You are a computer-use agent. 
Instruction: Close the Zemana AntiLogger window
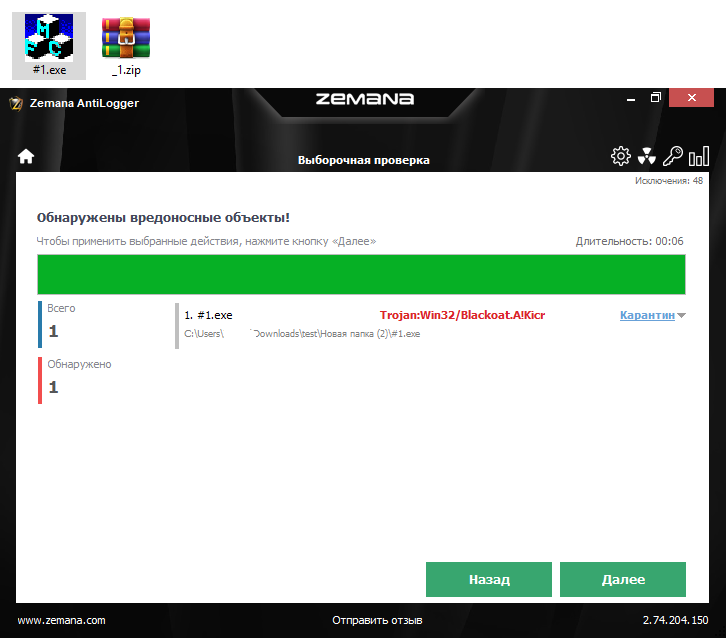(691, 98)
